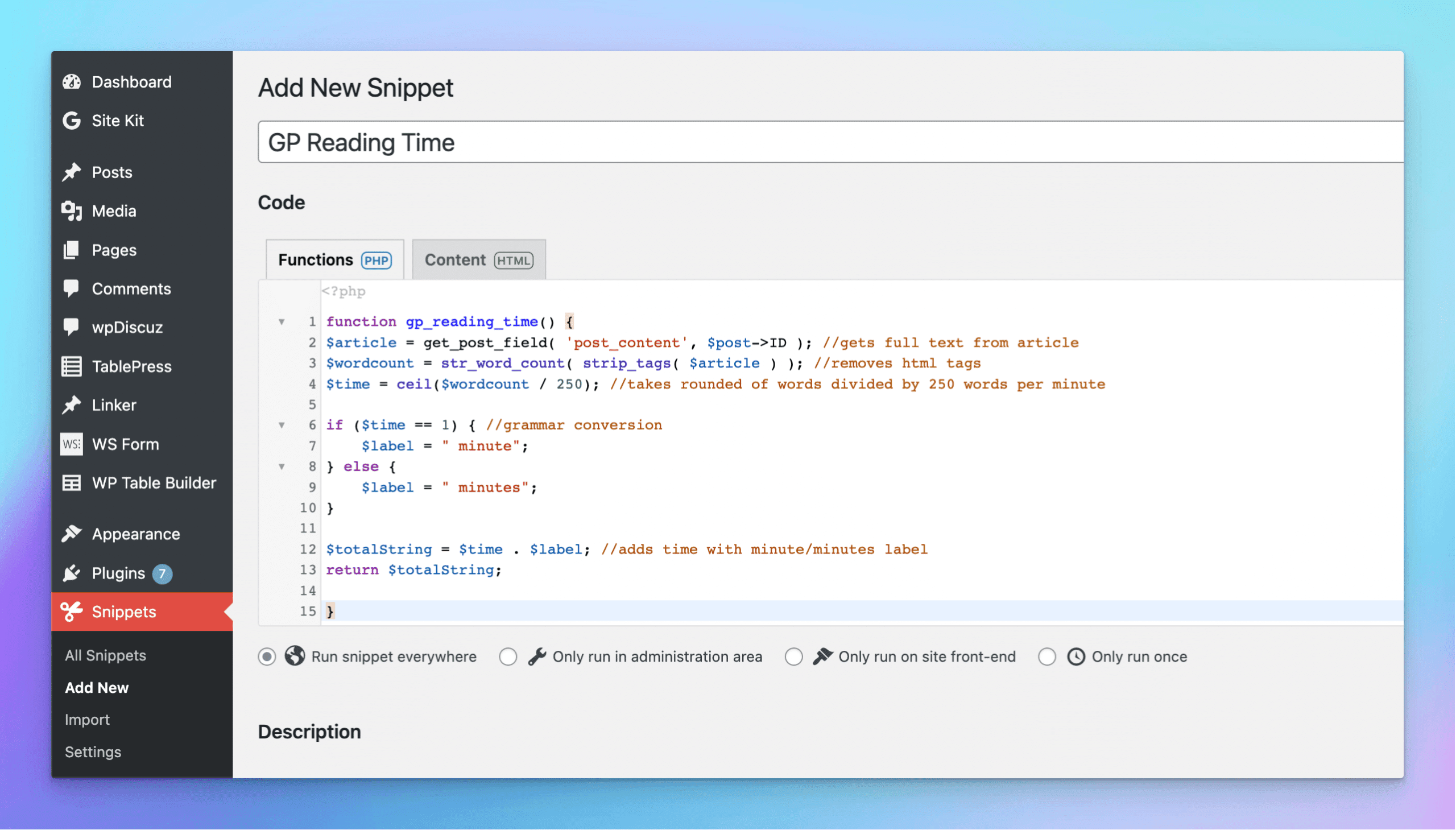Open Appearance menu item
The image size is (1456, 830).
[x=142, y=534]
